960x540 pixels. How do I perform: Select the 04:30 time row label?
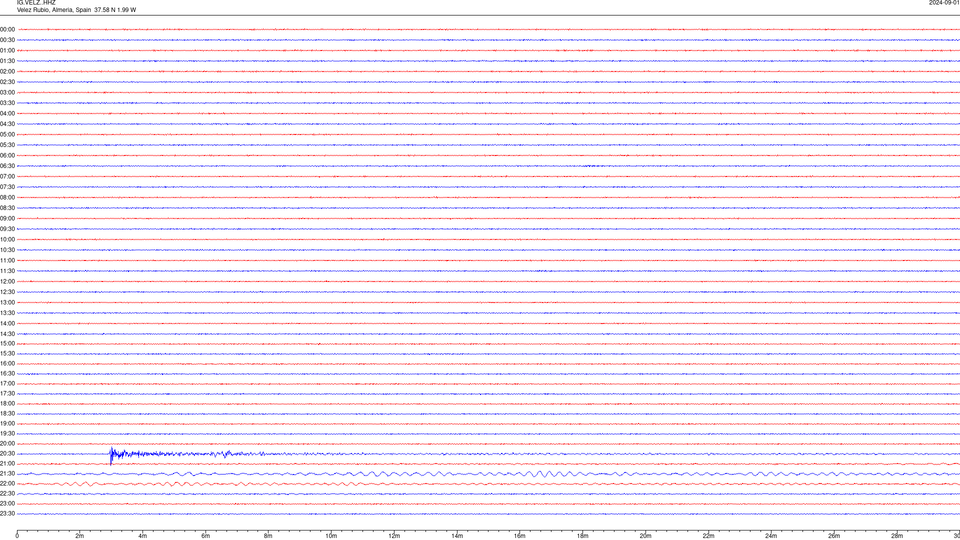[x=7, y=124]
